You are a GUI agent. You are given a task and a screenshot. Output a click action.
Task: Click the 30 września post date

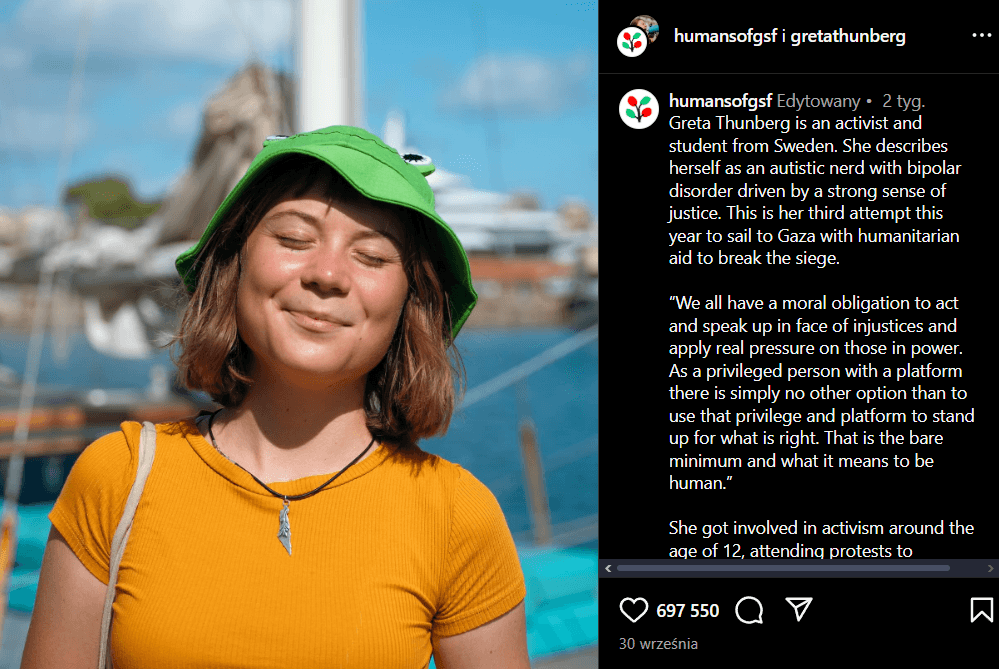point(658,644)
